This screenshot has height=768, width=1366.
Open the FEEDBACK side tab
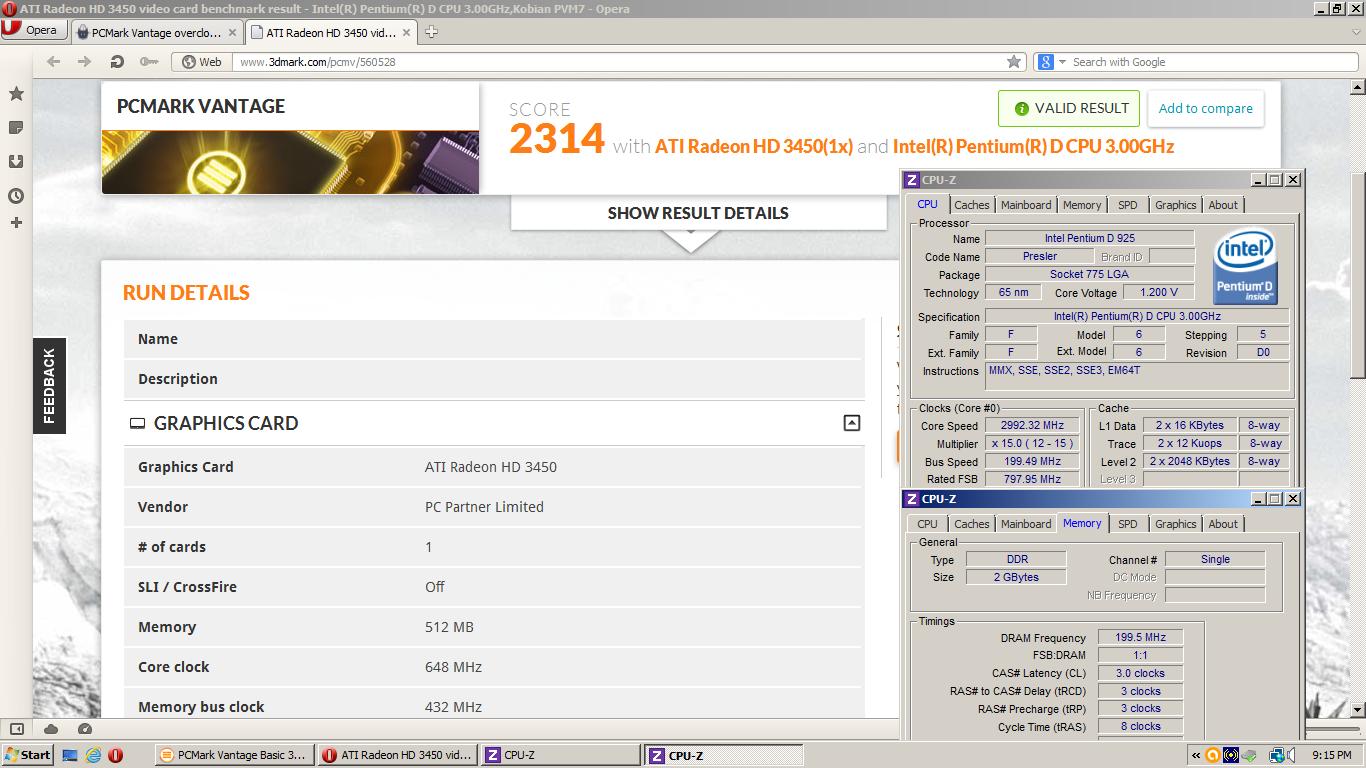click(49, 386)
